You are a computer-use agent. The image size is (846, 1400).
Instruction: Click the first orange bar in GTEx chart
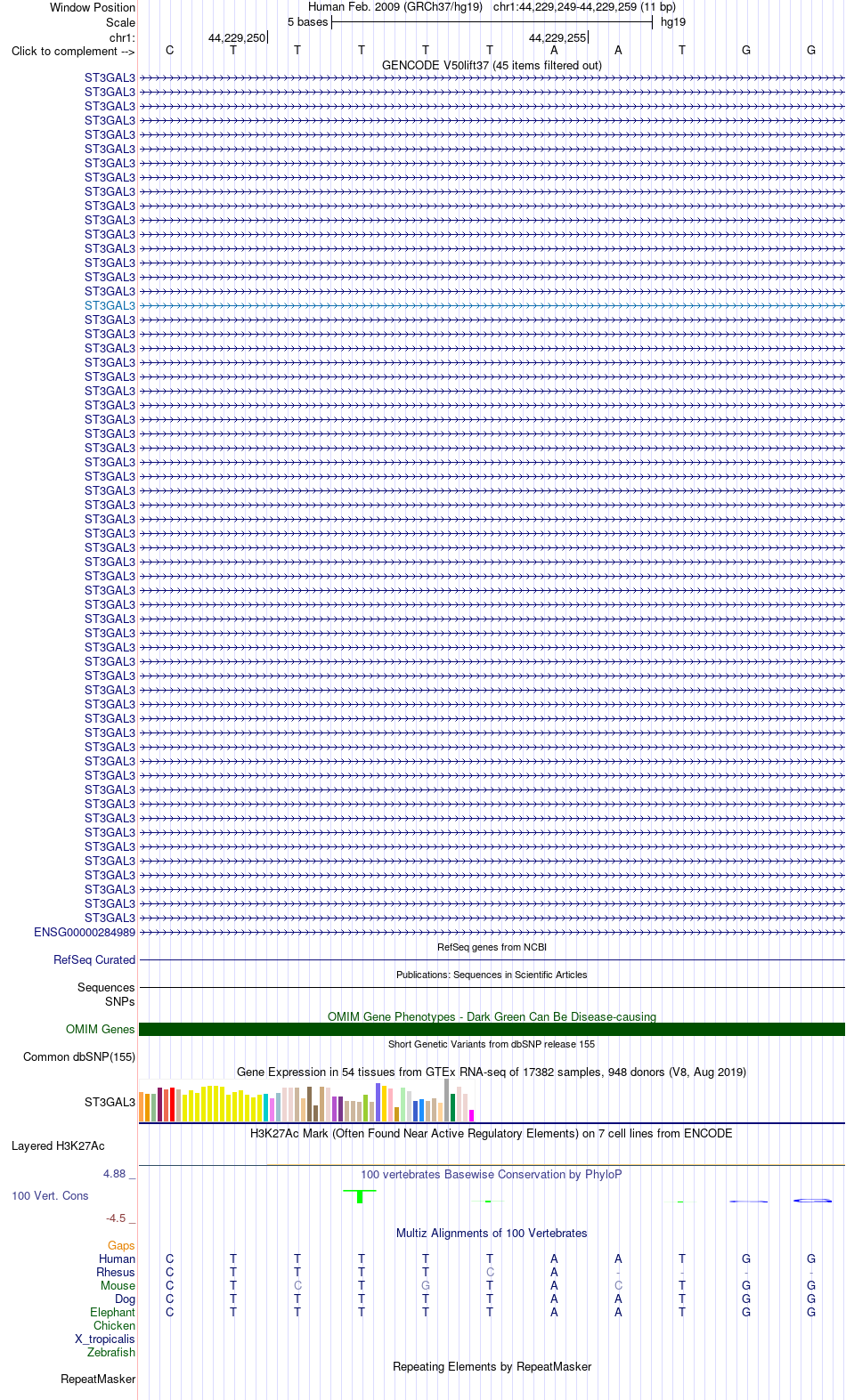[141, 1107]
